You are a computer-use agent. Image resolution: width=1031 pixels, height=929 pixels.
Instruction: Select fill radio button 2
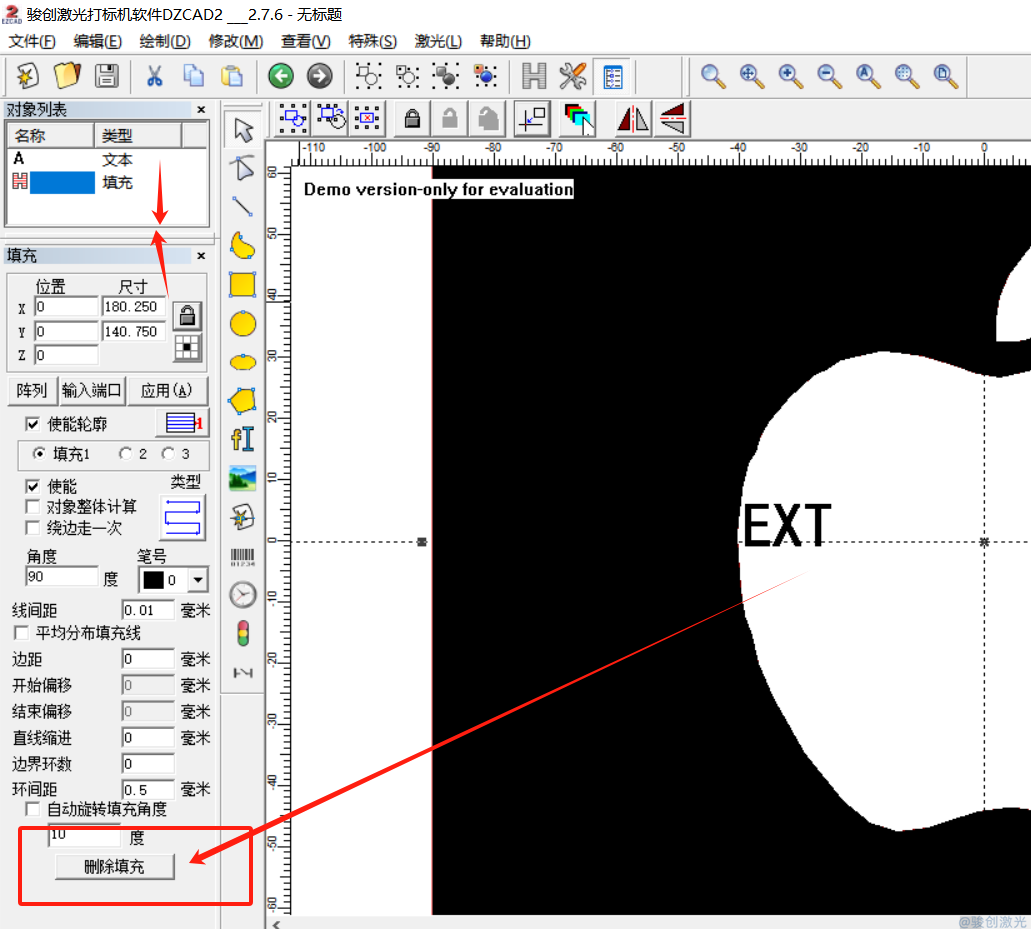pos(125,454)
